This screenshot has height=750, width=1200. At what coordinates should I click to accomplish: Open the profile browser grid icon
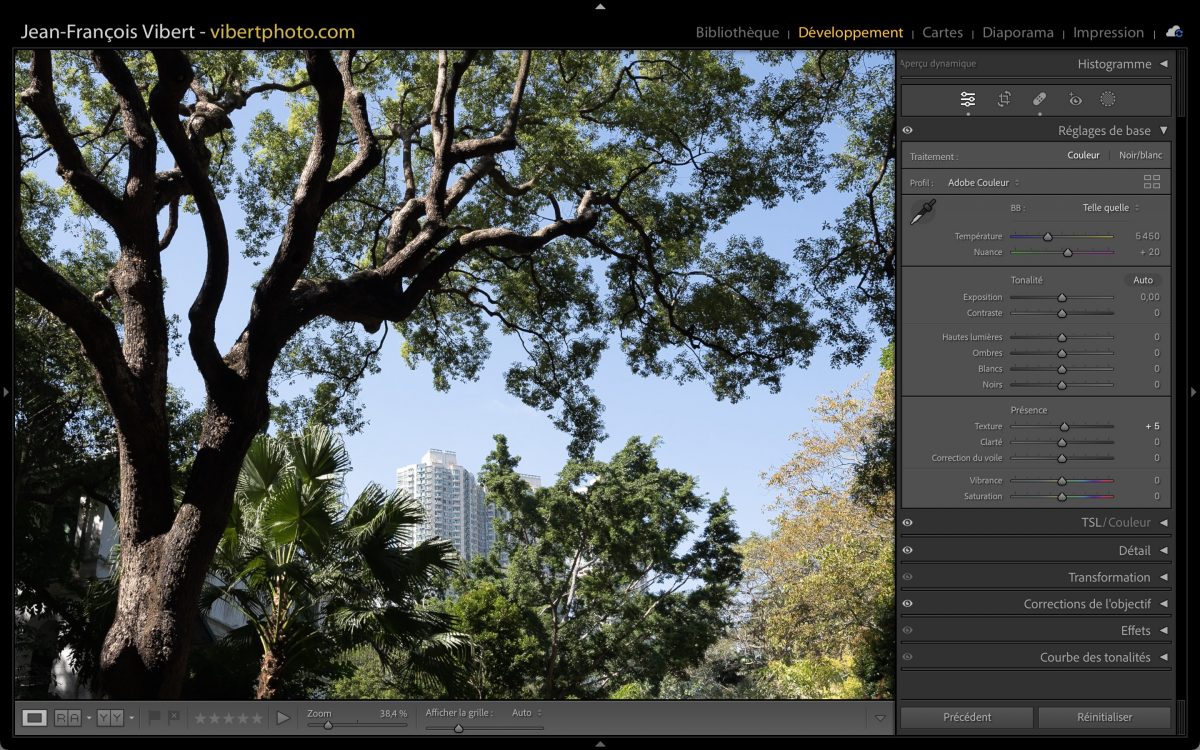1152,182
